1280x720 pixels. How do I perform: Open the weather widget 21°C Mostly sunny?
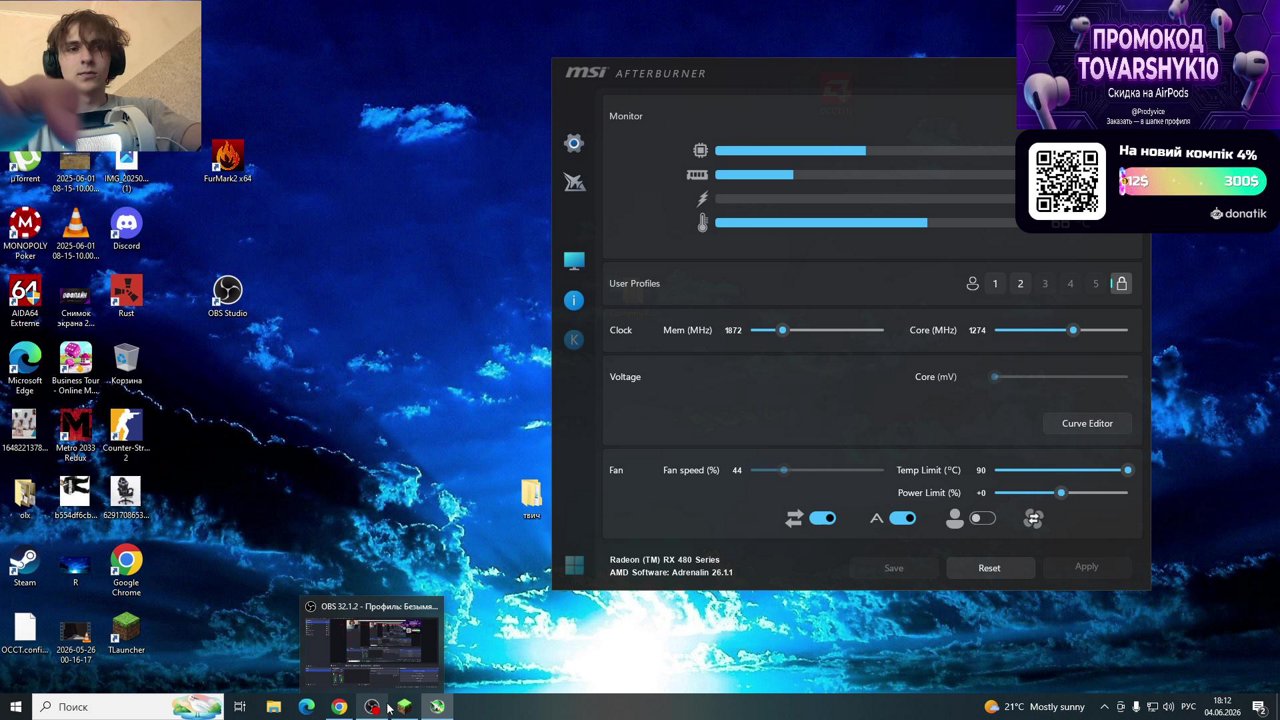click(x=1034, y=707)
